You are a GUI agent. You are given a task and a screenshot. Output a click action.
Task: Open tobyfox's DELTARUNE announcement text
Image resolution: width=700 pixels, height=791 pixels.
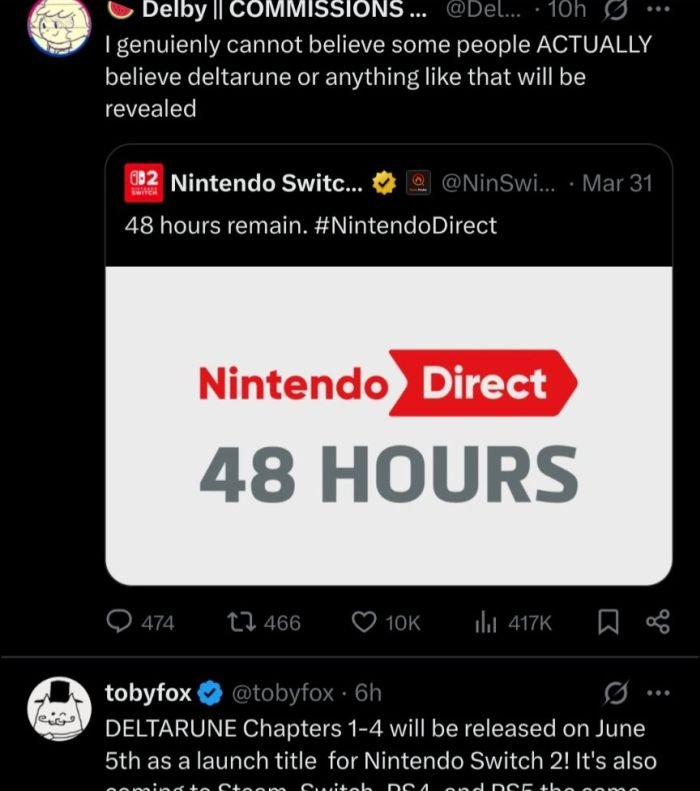click(x=375, y=745)
